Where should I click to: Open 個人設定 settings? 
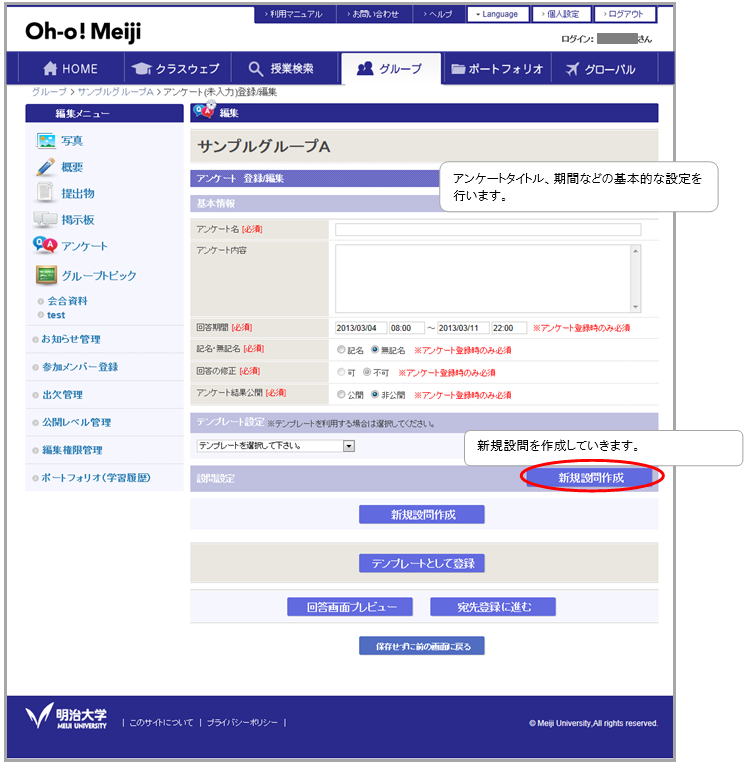coord(562,14)
